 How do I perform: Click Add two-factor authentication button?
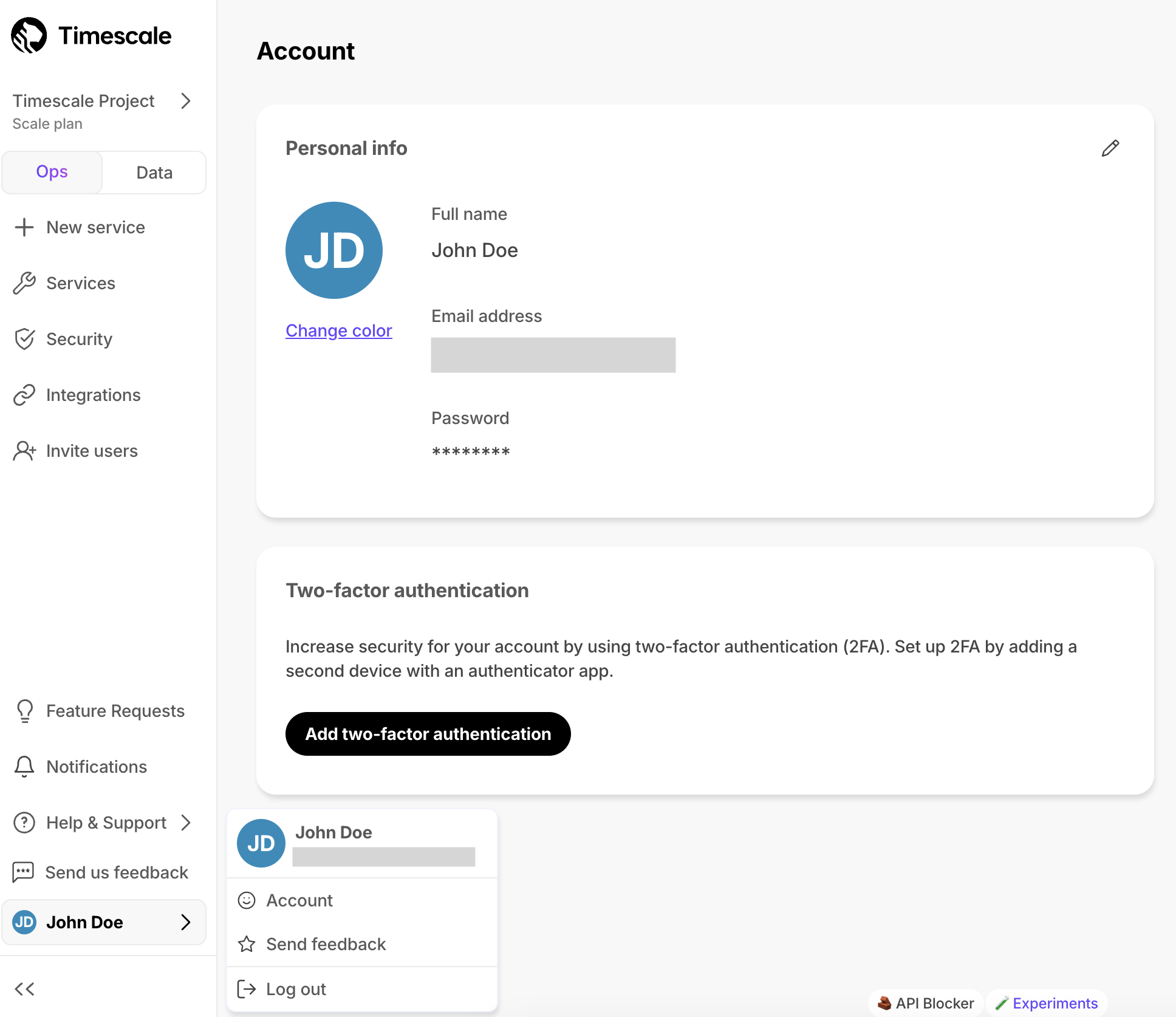[427, 733]
